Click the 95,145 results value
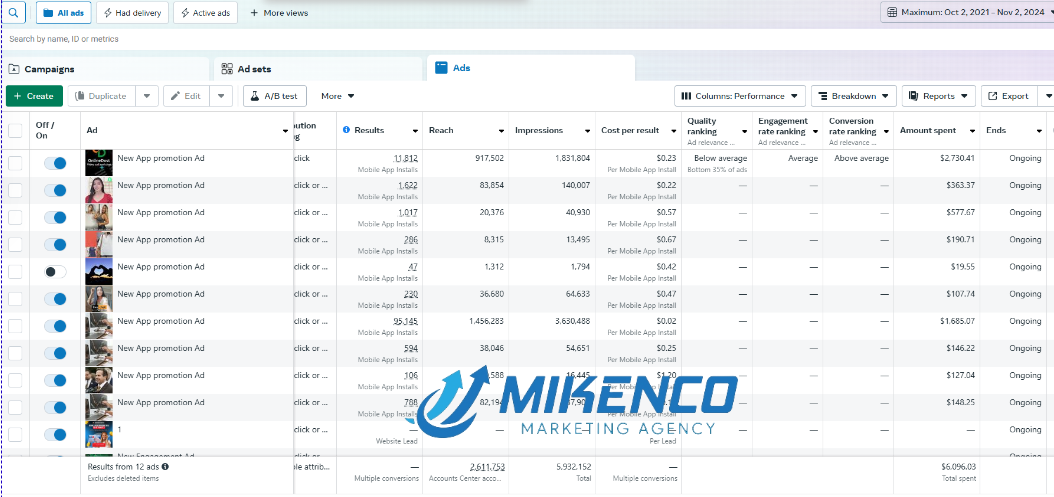The image size is (1054, 497). click(x=405, y=321)
